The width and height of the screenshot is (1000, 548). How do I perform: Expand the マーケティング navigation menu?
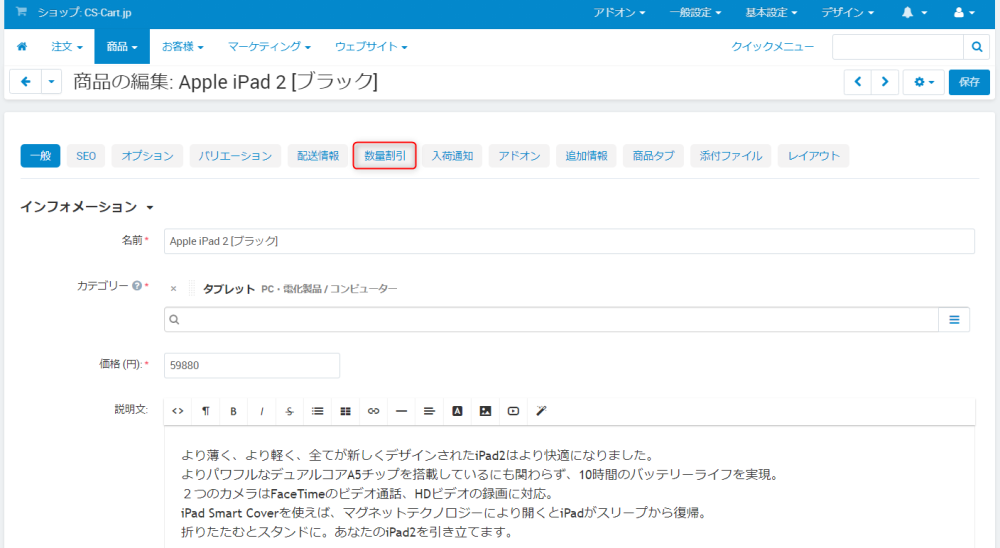pyautogui.click(x=269, y=47)
